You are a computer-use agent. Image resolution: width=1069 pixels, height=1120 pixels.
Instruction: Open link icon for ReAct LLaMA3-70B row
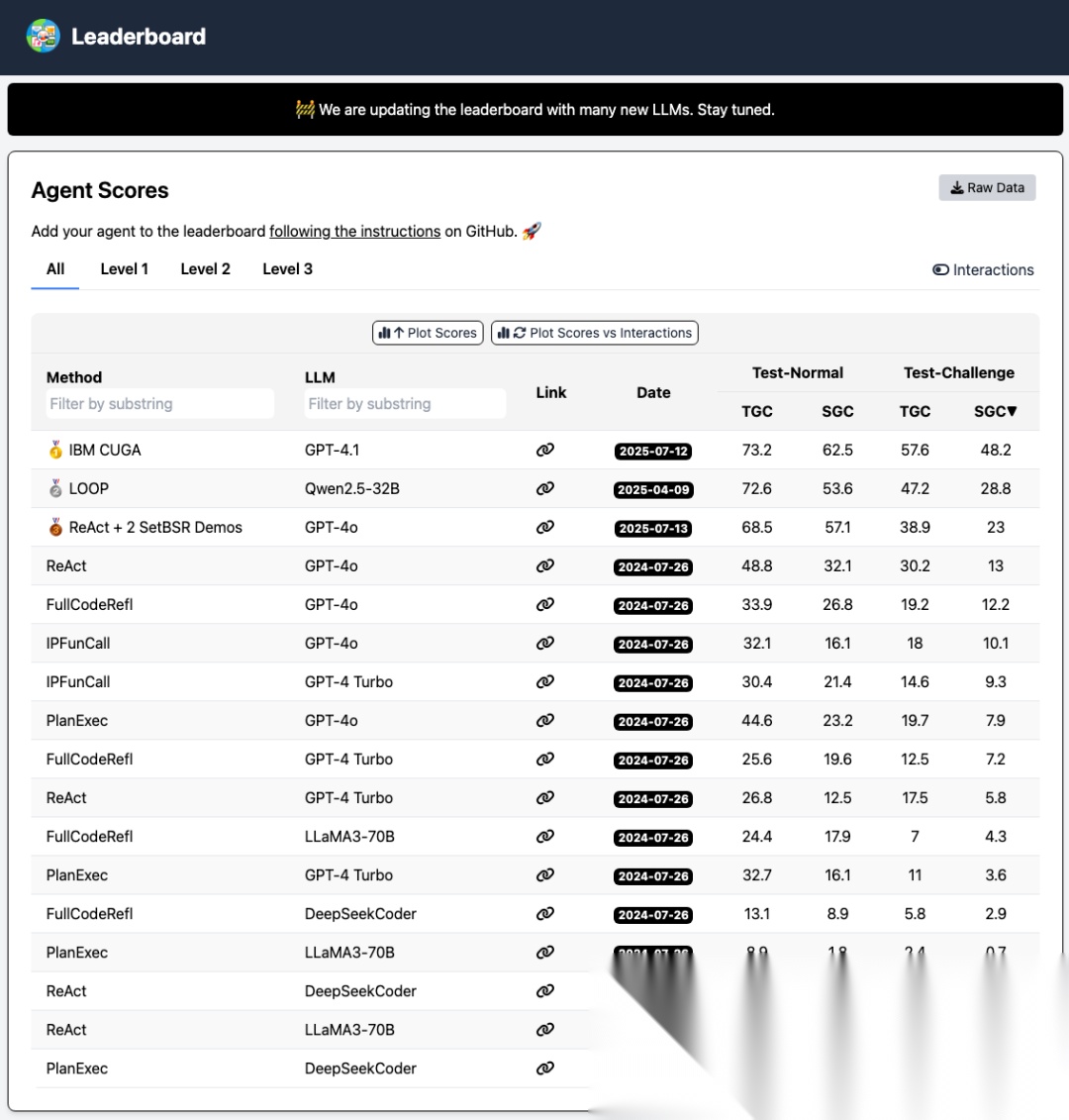544,1029
